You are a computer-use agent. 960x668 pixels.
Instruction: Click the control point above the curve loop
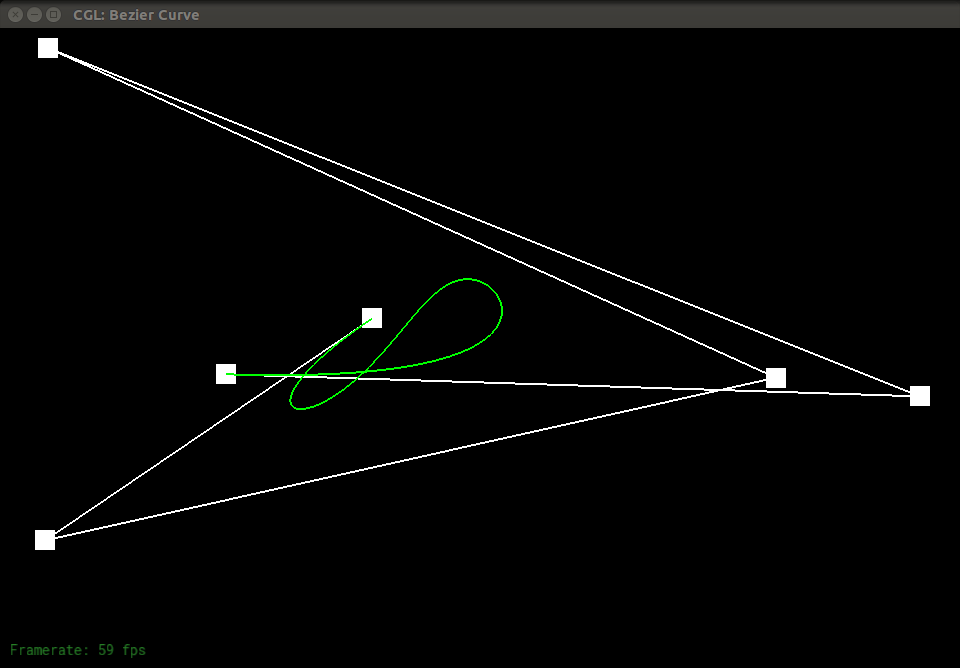tap(372, 318)
